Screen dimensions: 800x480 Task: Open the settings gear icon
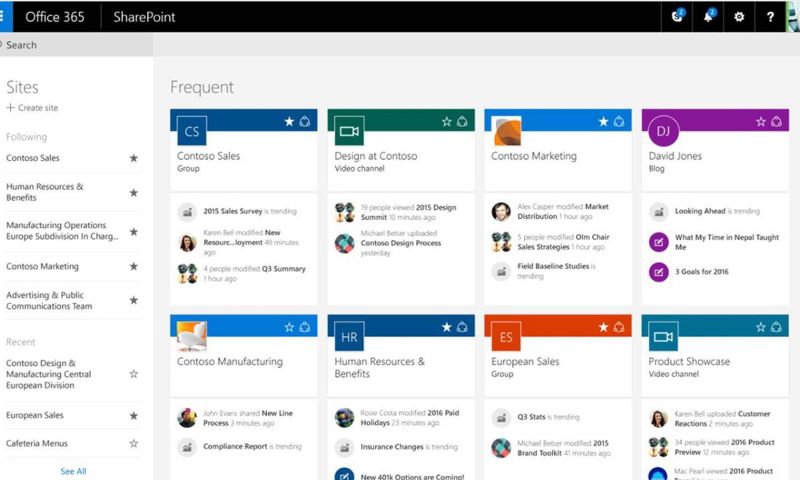point(739,17)
